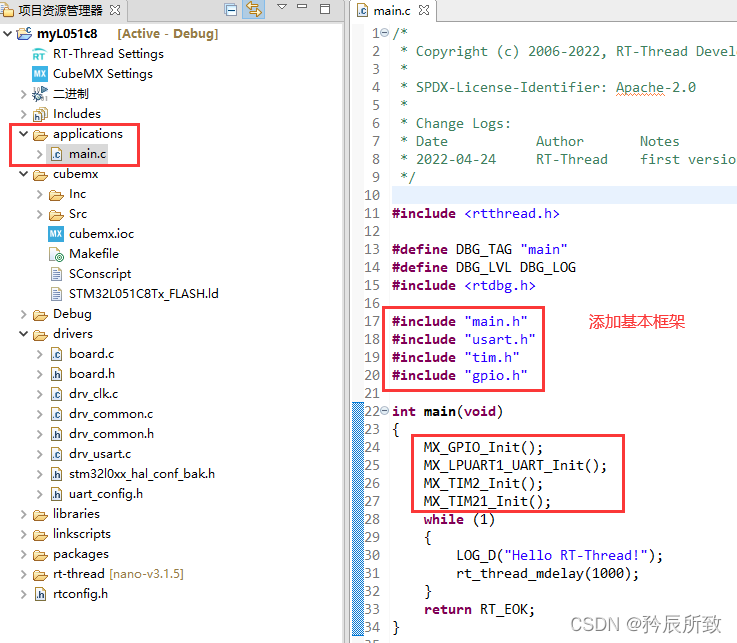
Task: Click the Includes folder icon
Action: coord(40,114)
